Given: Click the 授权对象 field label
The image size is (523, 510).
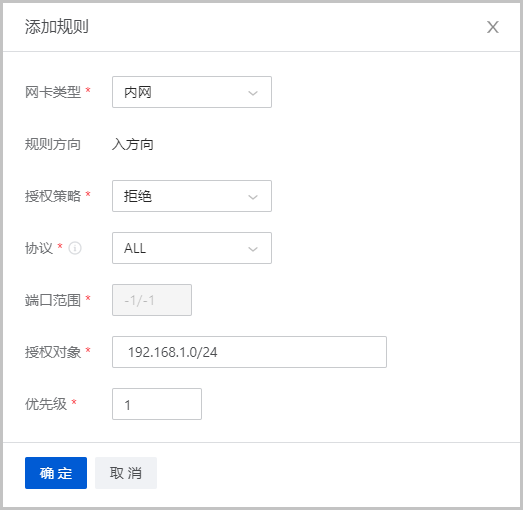Looking at the screenshot, I should (53, 352).
